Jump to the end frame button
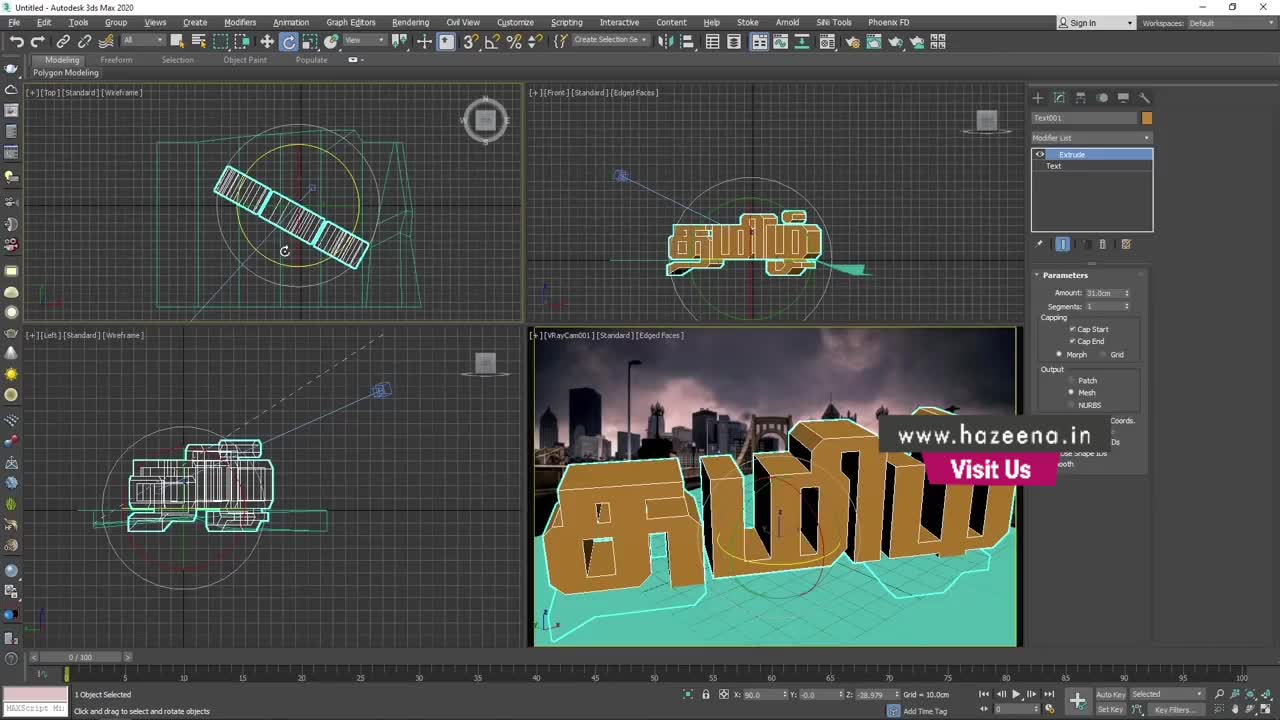 coord(1049,694)
